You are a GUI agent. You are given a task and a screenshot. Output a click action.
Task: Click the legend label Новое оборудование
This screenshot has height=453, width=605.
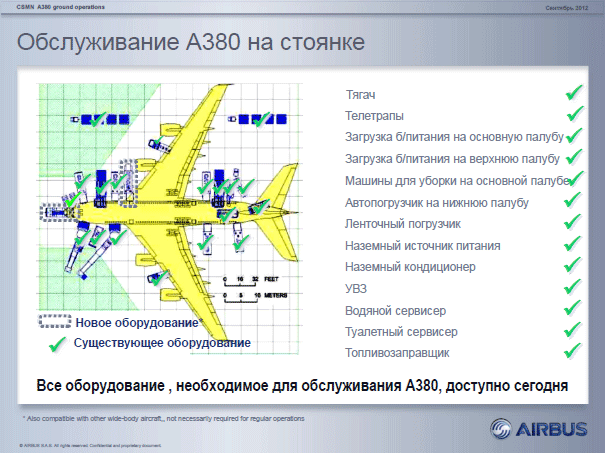pyautogui.click(x=139, y=323)
